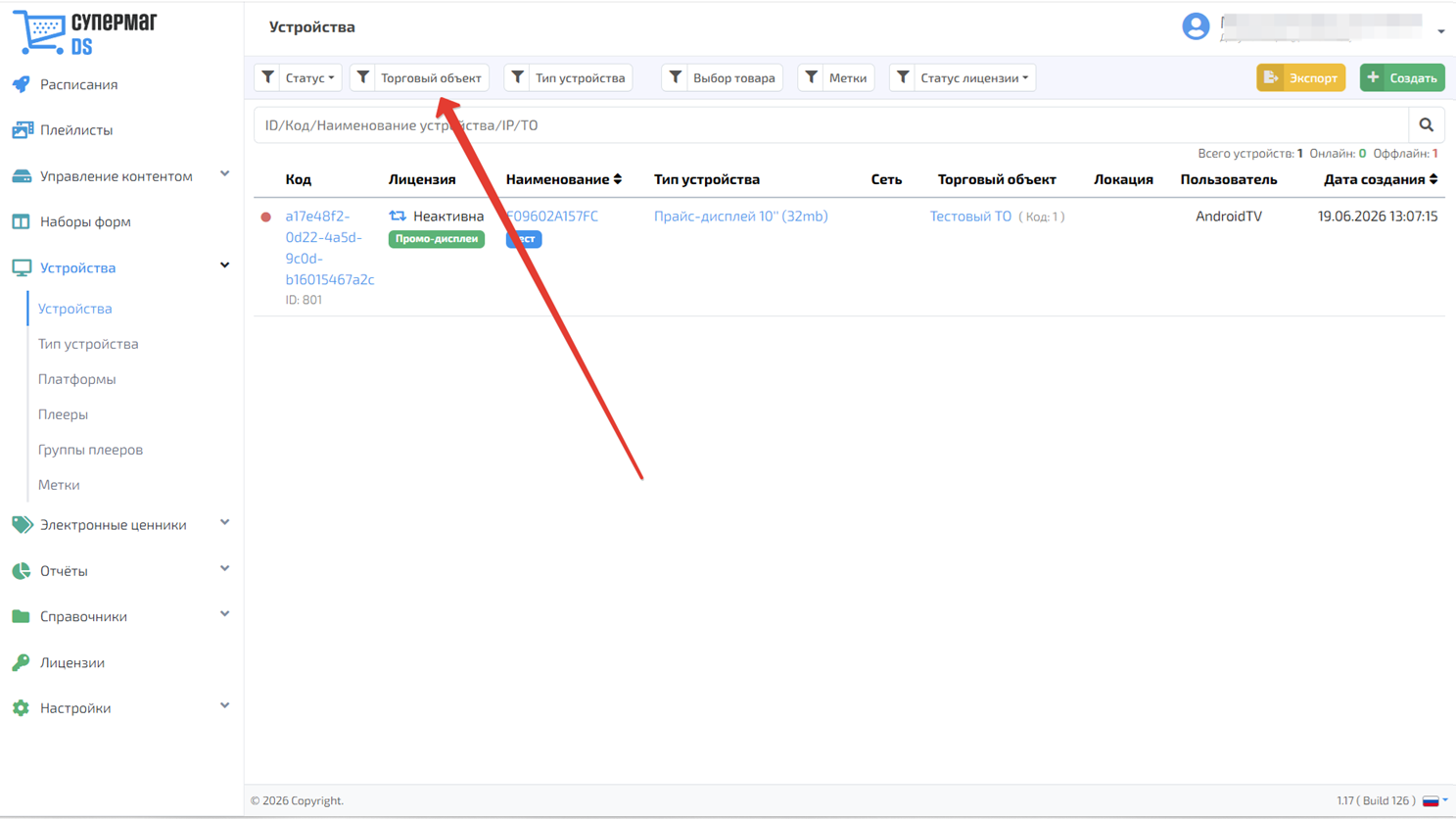This screenshot has height=819, width=1456.
Task: Click the Наборы форм sidebar icon
Action: point(21,222)
